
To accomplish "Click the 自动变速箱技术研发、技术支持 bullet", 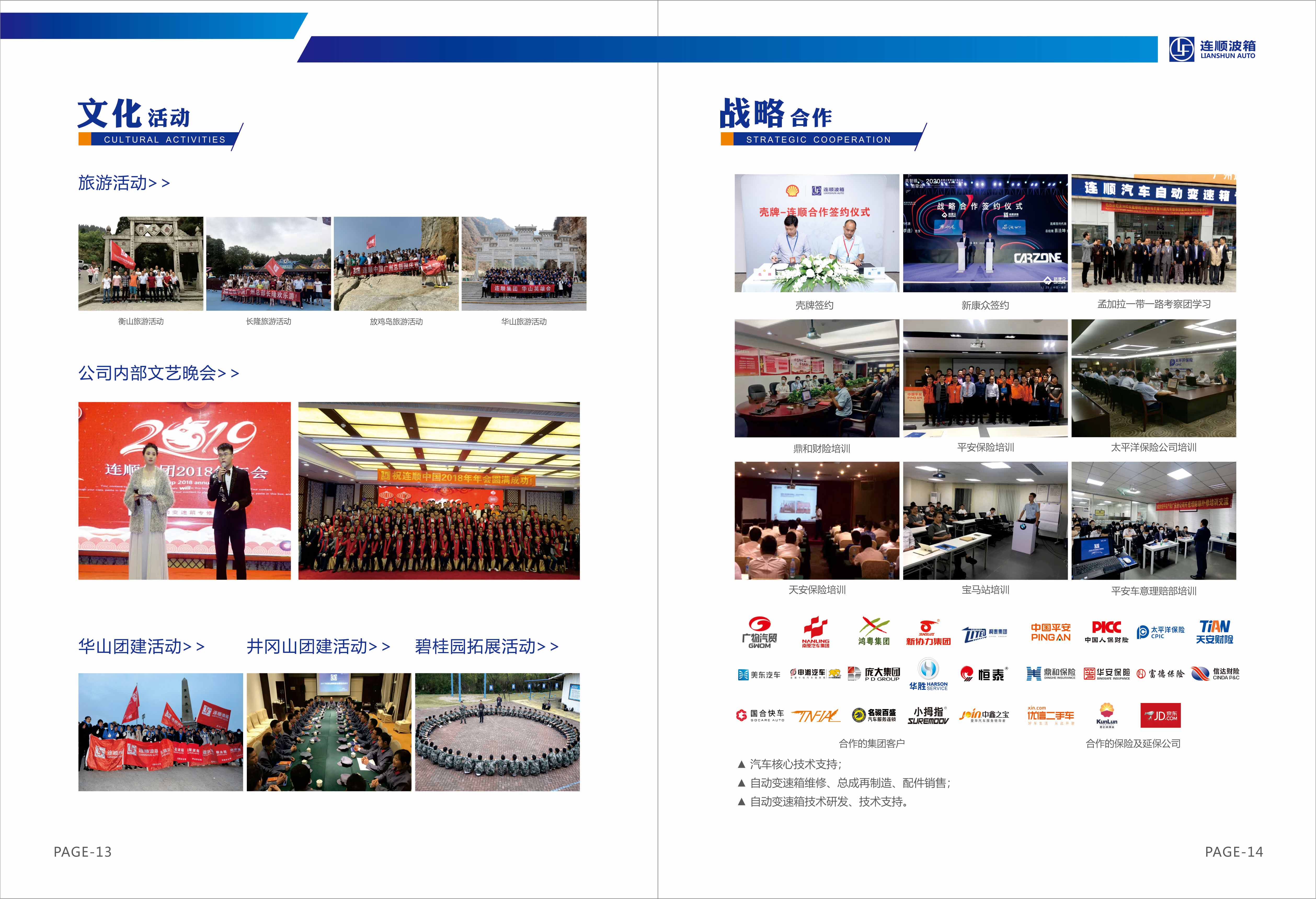I will click(x=823, y=802).
